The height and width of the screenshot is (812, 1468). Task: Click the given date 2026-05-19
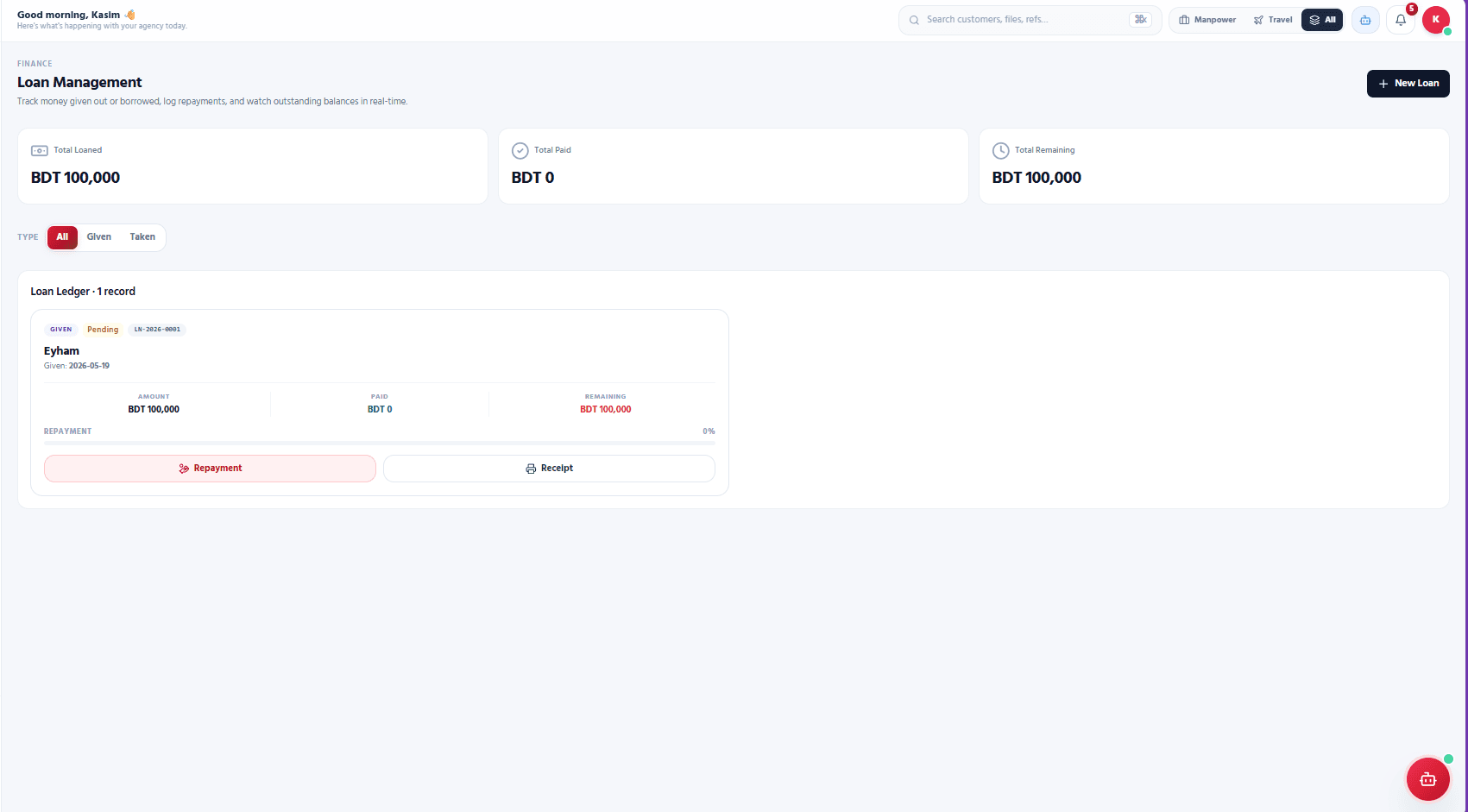click(x=89, y=366)
